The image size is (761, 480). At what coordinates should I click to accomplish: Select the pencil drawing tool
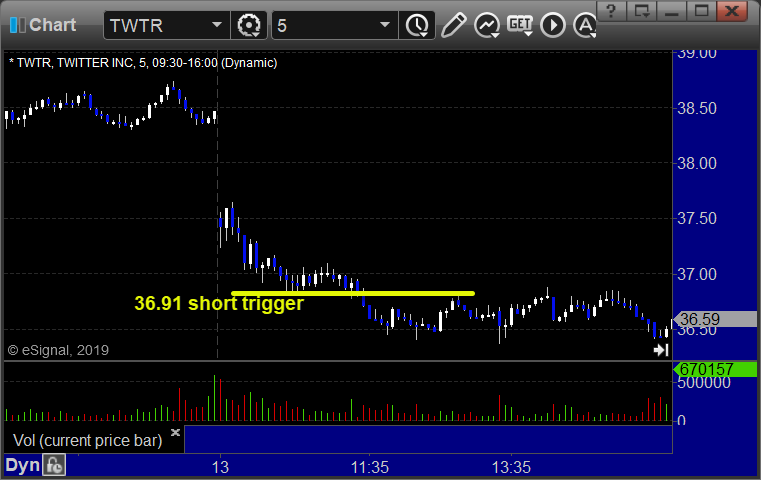point(454,25)
